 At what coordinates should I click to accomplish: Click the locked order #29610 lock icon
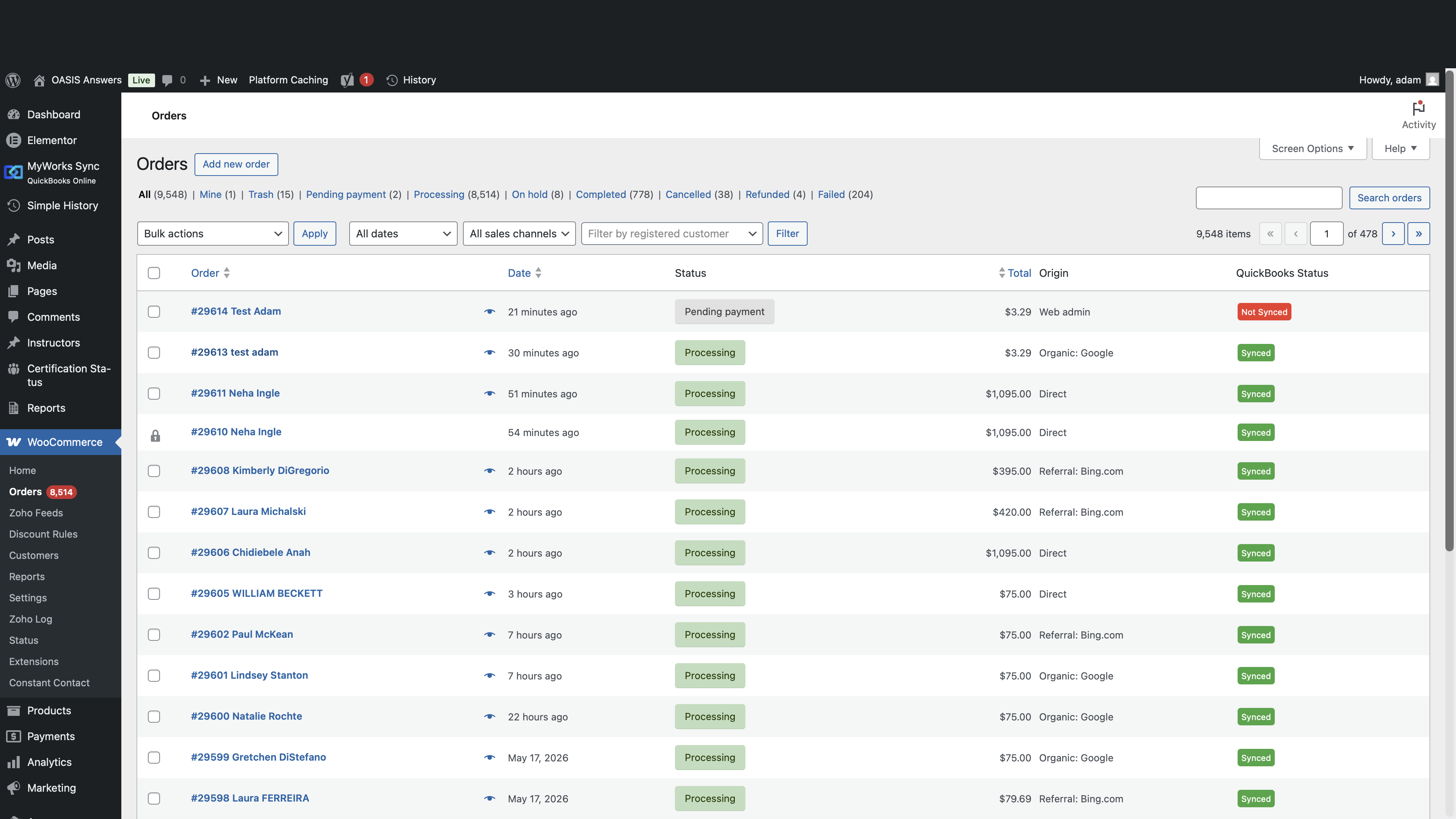155,436
